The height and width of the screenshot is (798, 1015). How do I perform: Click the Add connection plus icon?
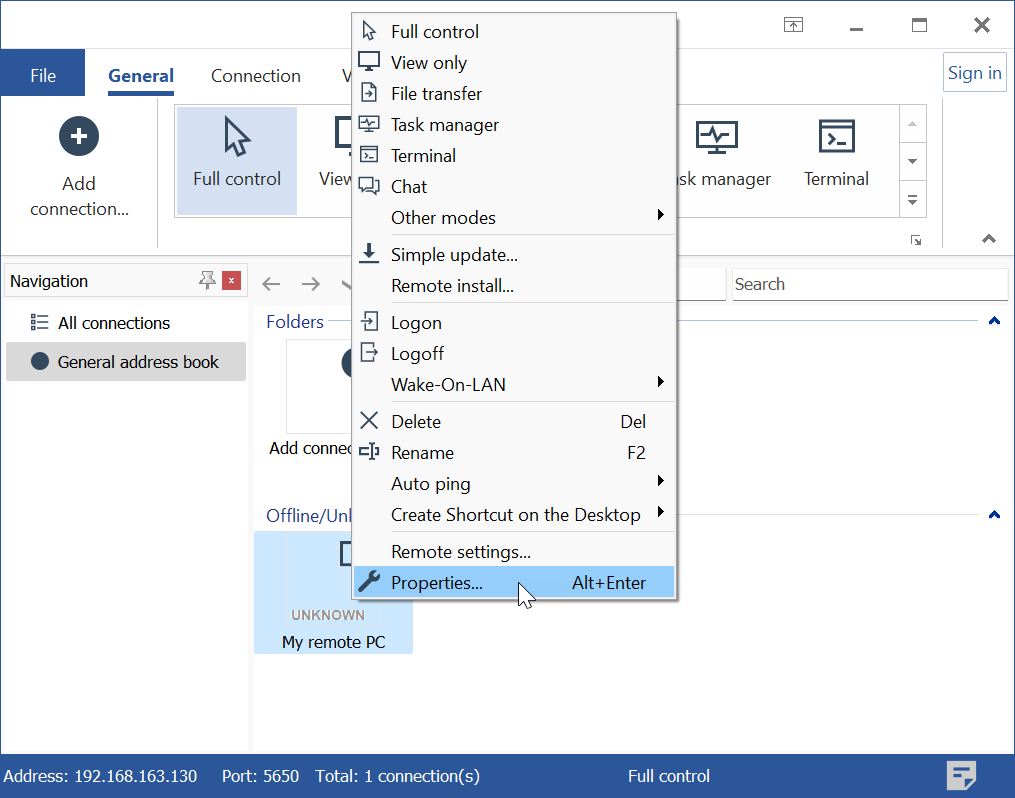(79, 137)
